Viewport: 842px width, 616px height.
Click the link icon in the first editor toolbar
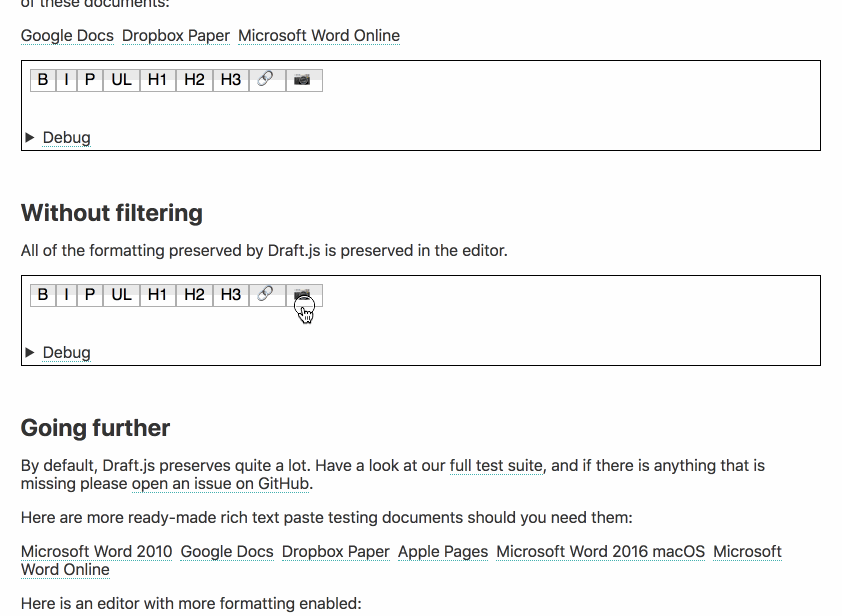coord(267,80)
